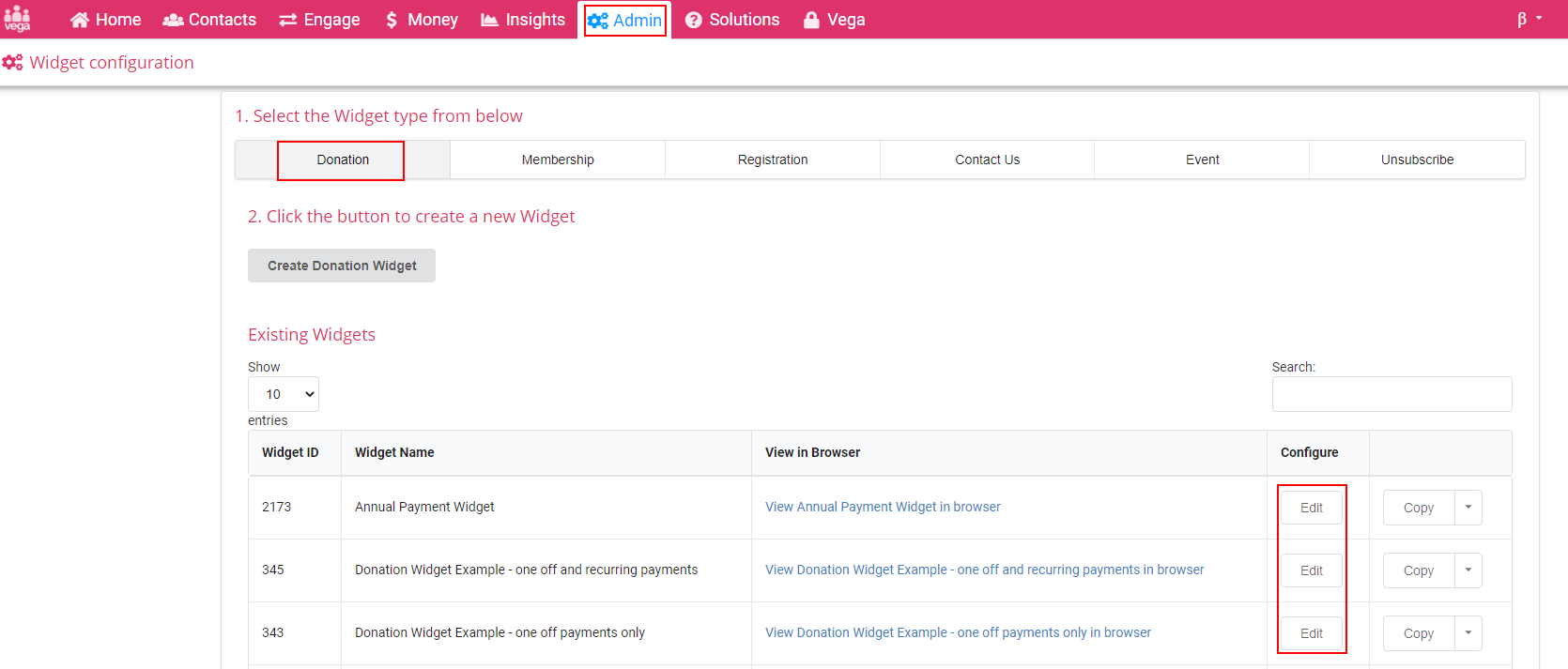
Task: Switch to the Unsubscribe widget tab
Action: (x=1417, y=160)
